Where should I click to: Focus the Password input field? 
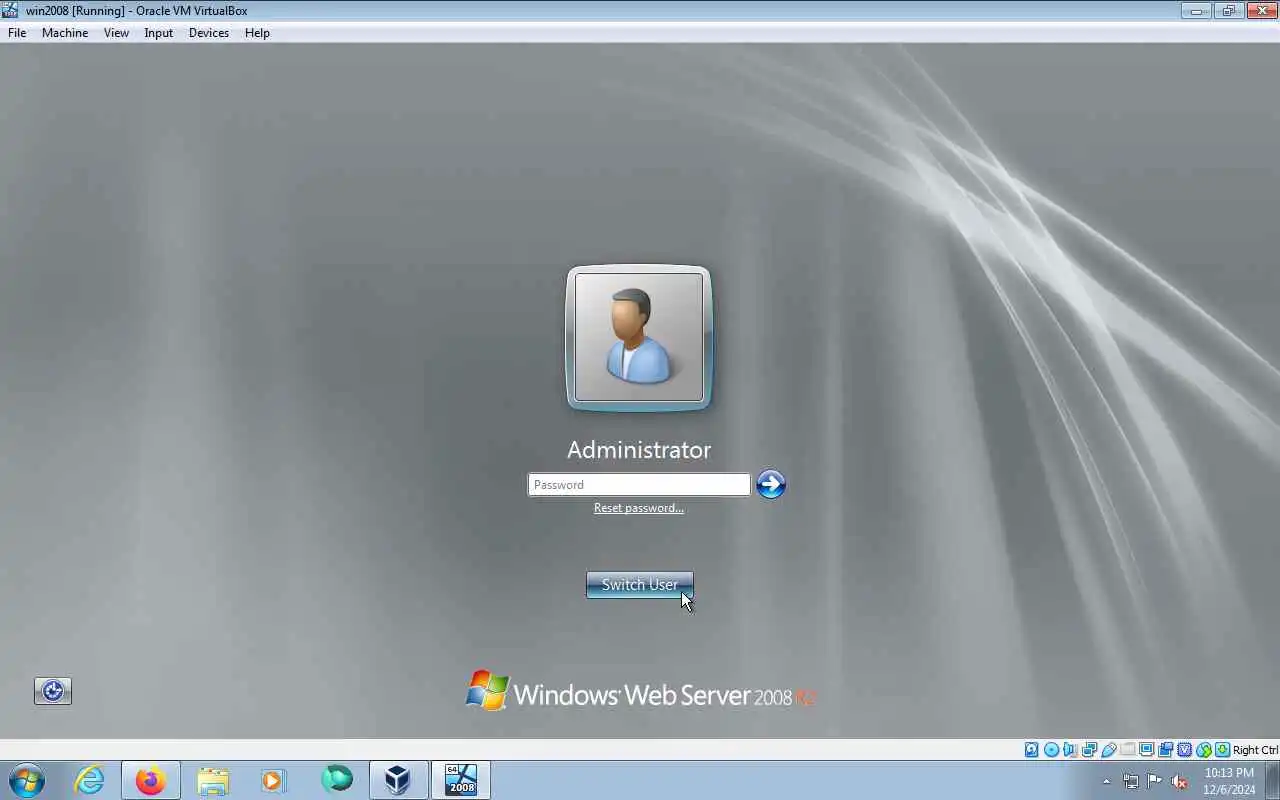(x=639, y=484)
